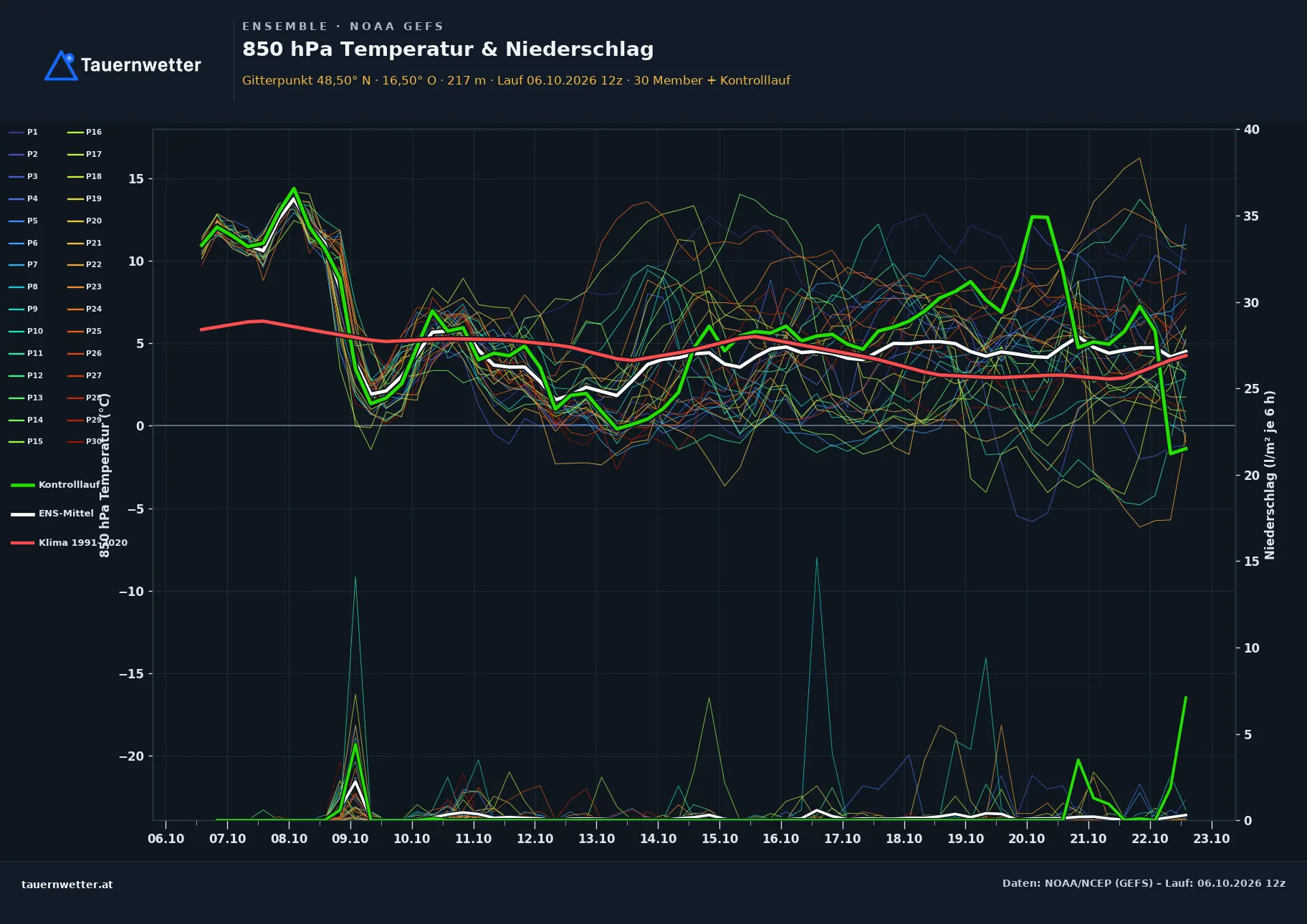Click legend entry P1
The height and width of the screenshot is (924, 1307).
click(x=24, y=132)
